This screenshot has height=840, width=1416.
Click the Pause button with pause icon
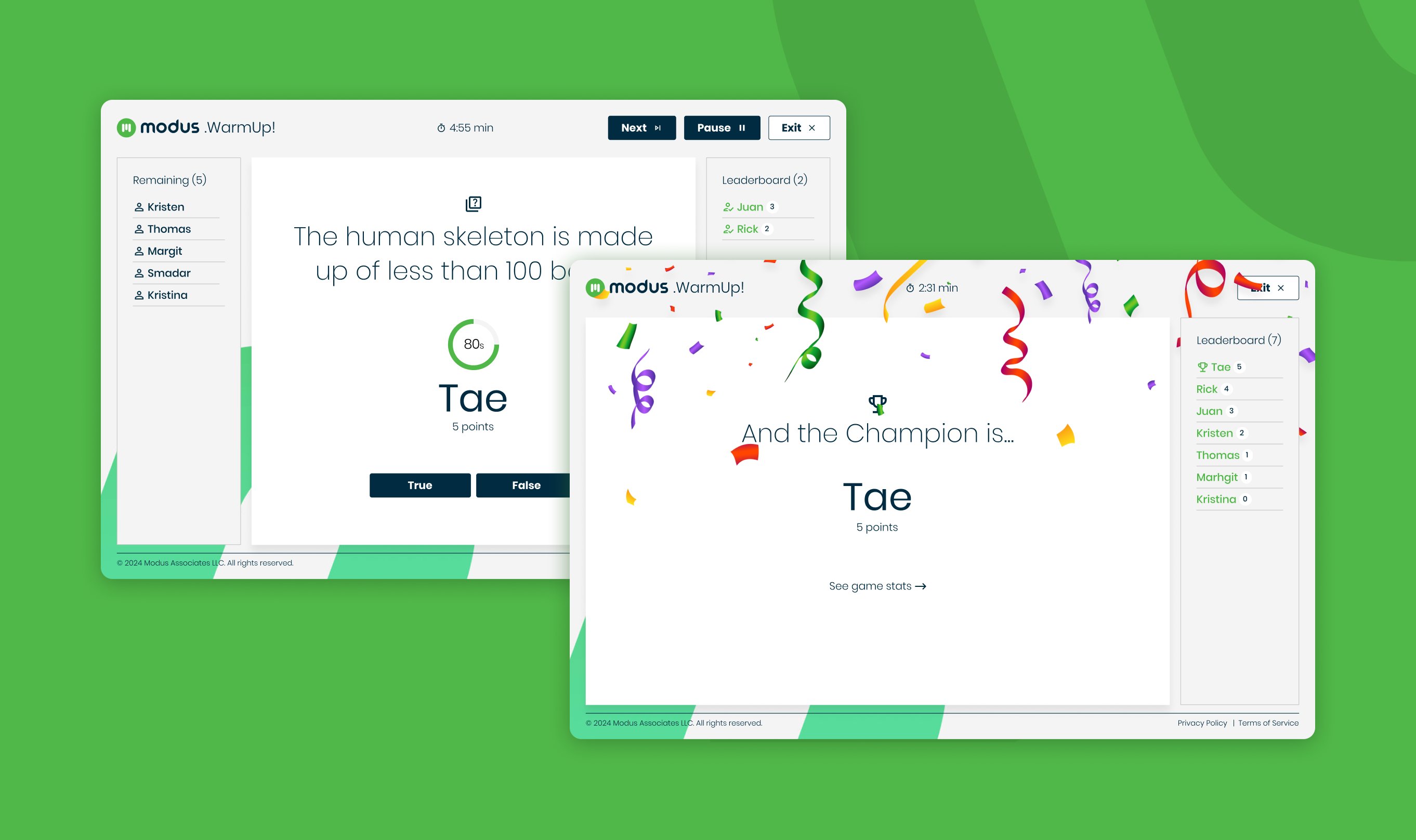coord(721,127)
